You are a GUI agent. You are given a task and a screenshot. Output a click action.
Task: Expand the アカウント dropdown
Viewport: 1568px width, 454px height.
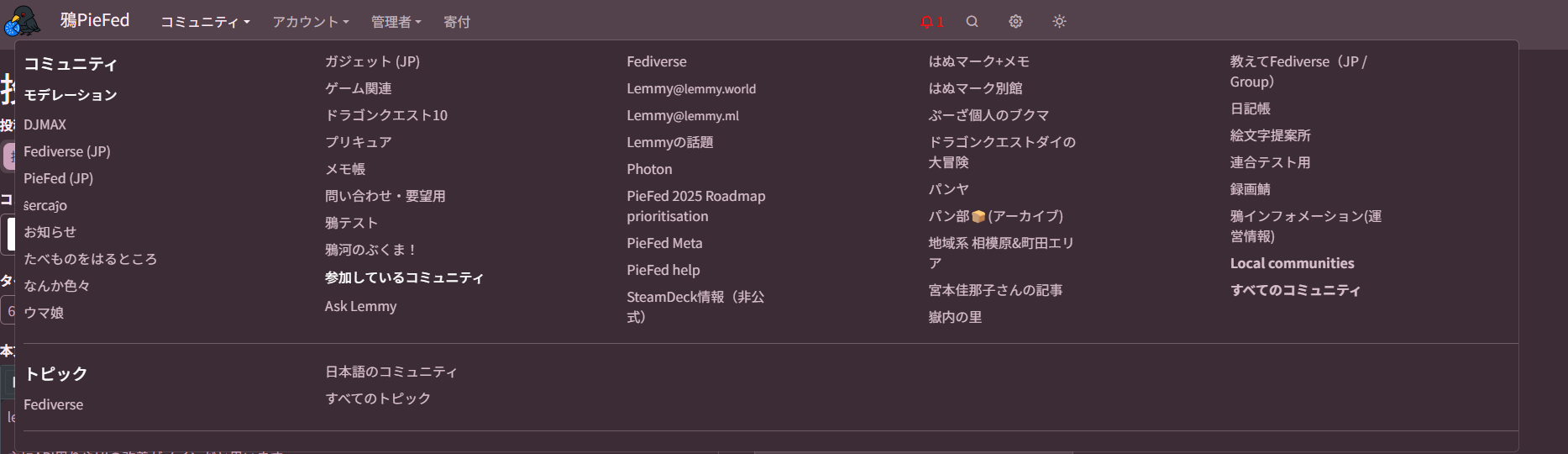point(310,22)
